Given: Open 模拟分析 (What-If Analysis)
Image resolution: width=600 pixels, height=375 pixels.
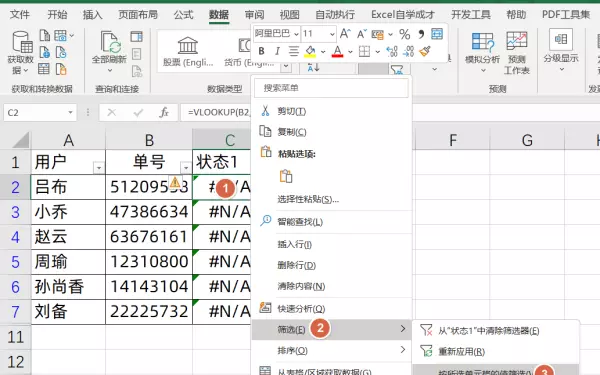Looking at the screenshot, I should pos(483,52).
